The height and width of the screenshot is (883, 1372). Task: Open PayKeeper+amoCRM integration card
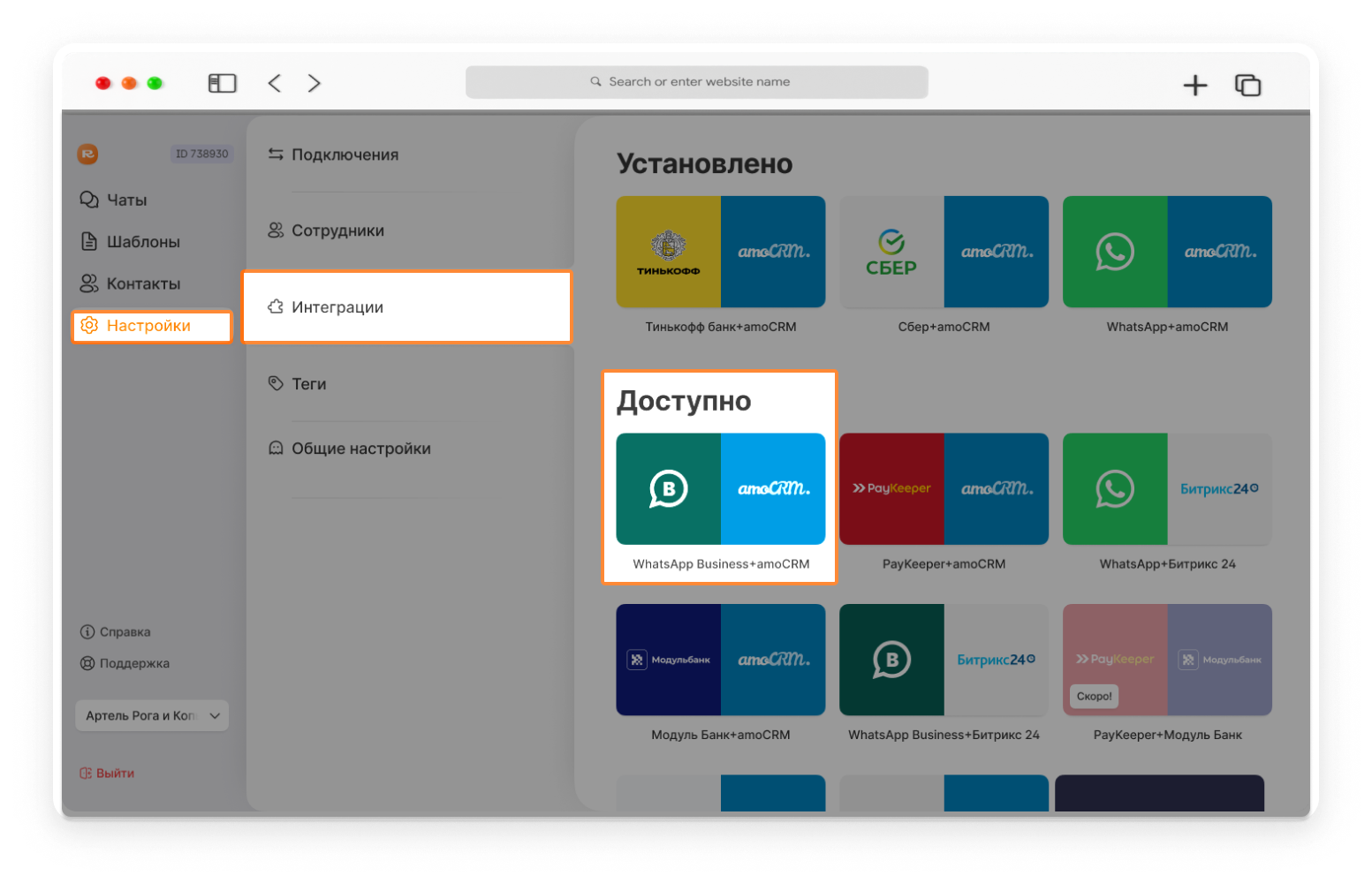point(944,488)
